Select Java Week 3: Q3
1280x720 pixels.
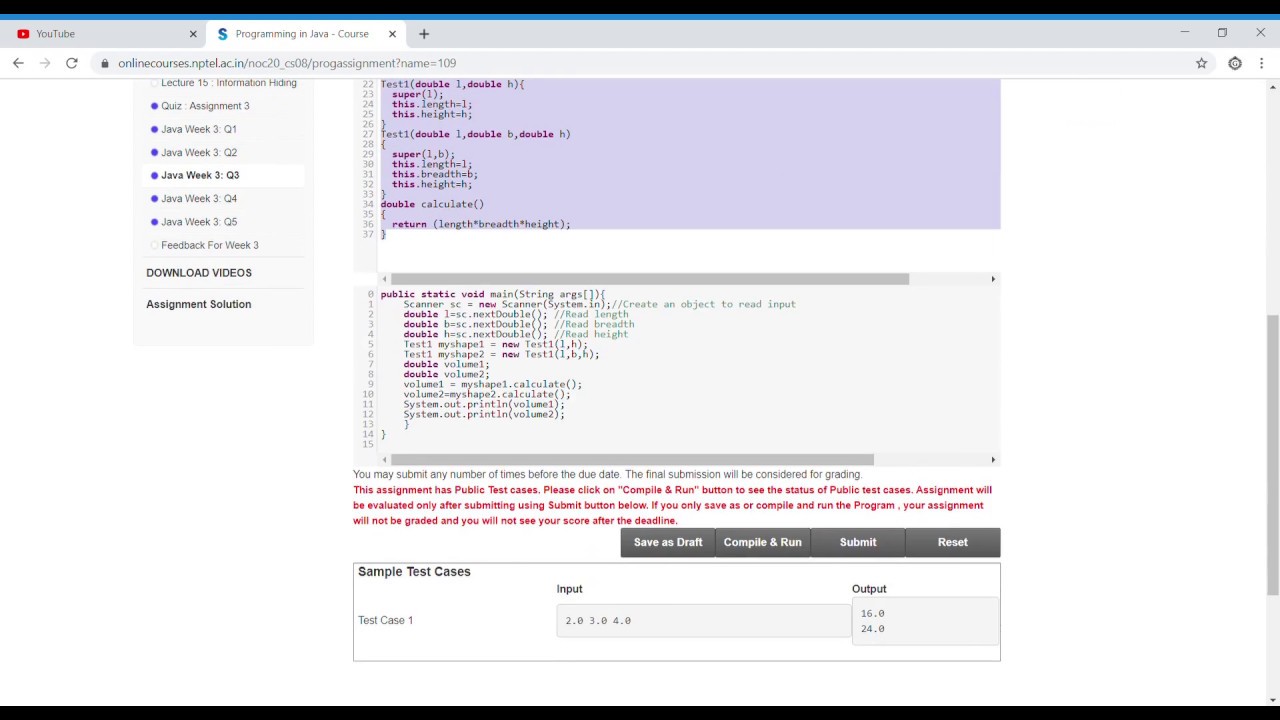pos(200,175)
